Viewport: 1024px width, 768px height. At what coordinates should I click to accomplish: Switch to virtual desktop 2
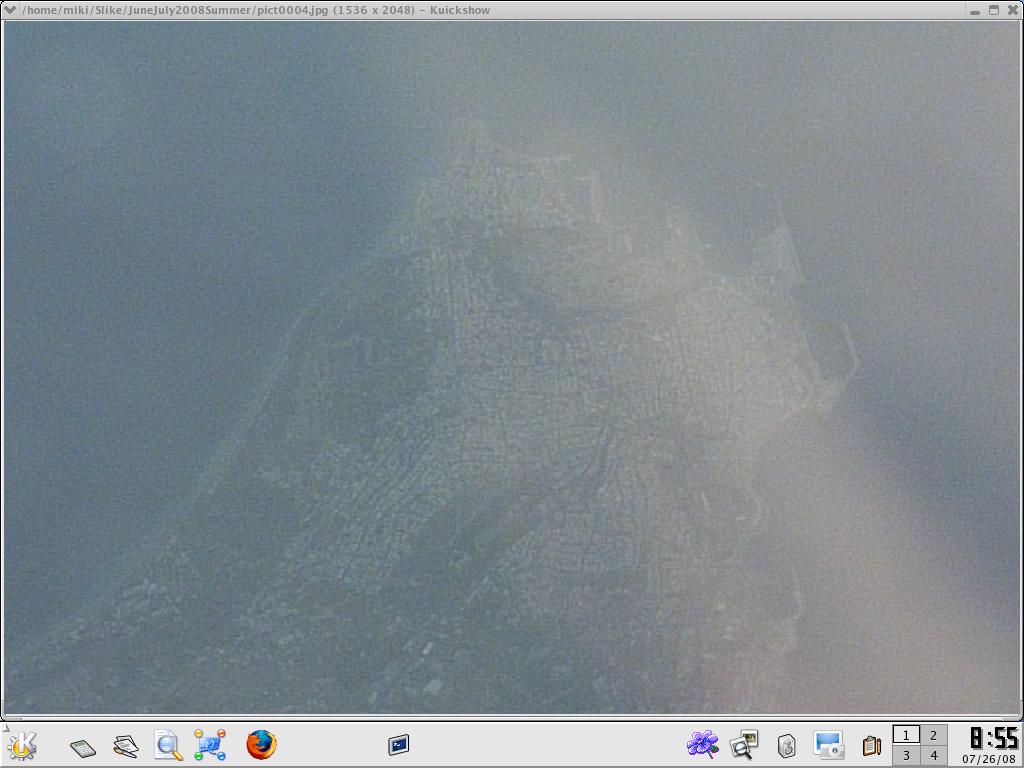click(x=934, y=735)
